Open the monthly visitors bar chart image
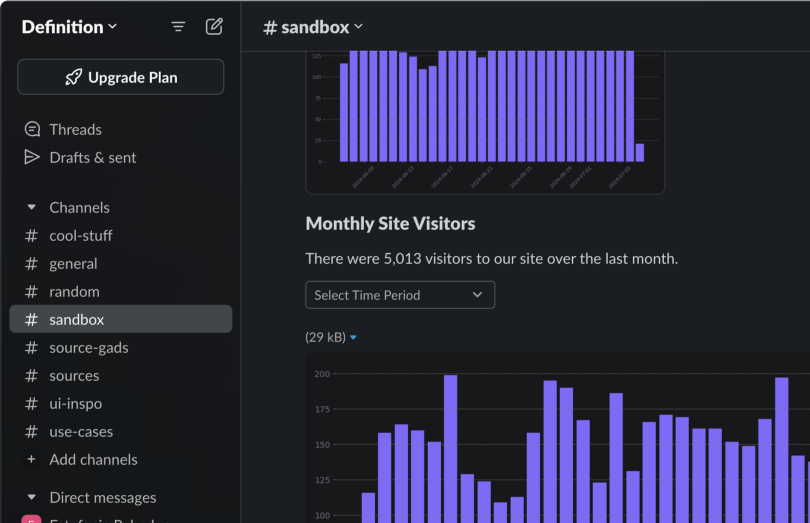This screenshot has width=810, height=523. tap(557, 438)
